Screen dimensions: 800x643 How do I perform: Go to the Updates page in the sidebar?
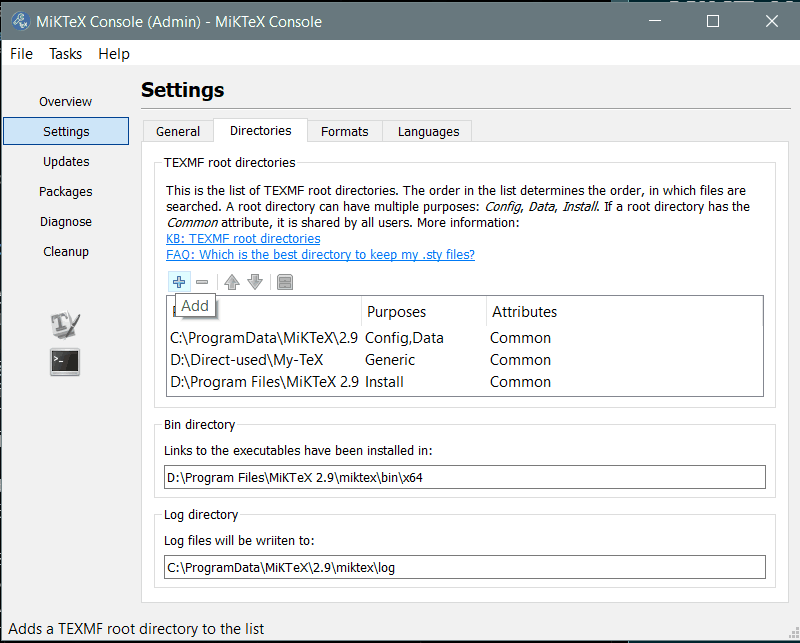tap(66, 161)
